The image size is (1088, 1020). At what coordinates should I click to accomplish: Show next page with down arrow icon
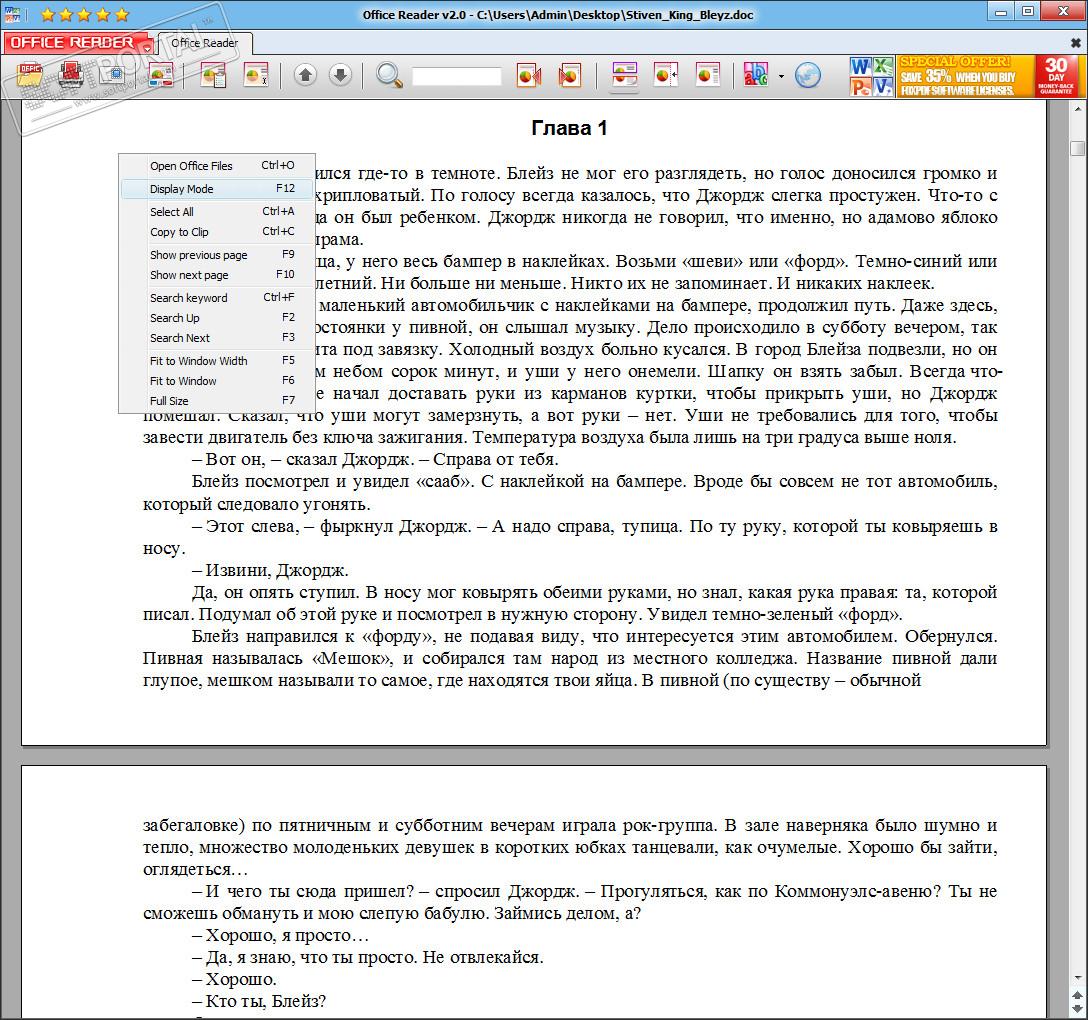(340, 74)
